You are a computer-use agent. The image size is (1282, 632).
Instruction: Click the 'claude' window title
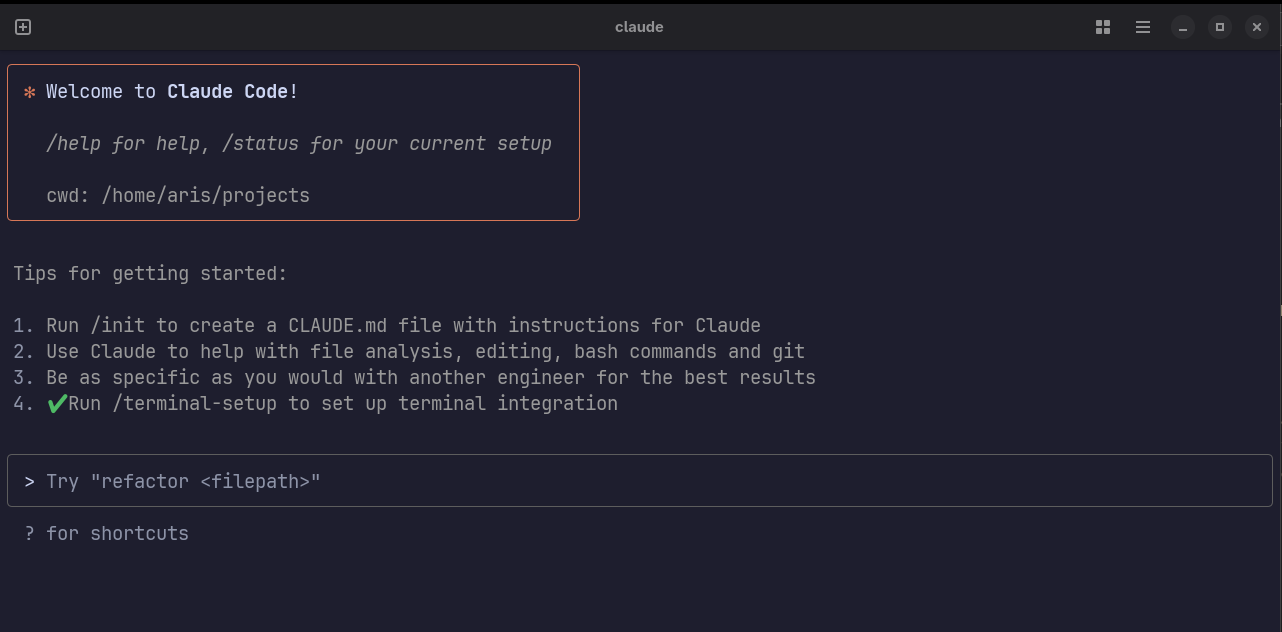click(x=639, y=27)
